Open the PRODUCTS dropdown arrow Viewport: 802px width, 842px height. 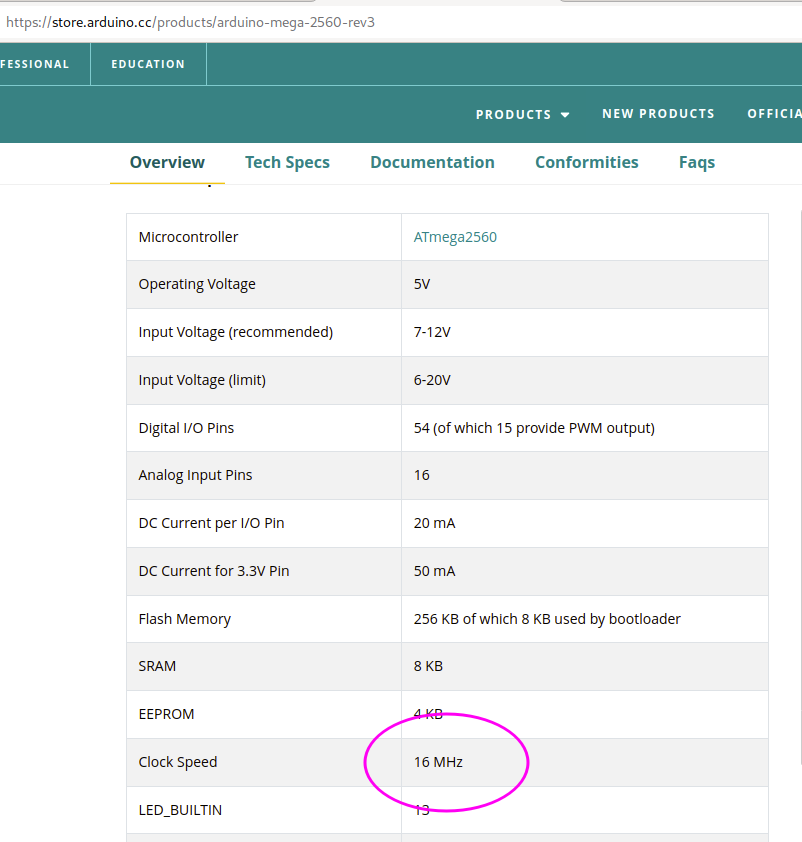coord(565,114)
